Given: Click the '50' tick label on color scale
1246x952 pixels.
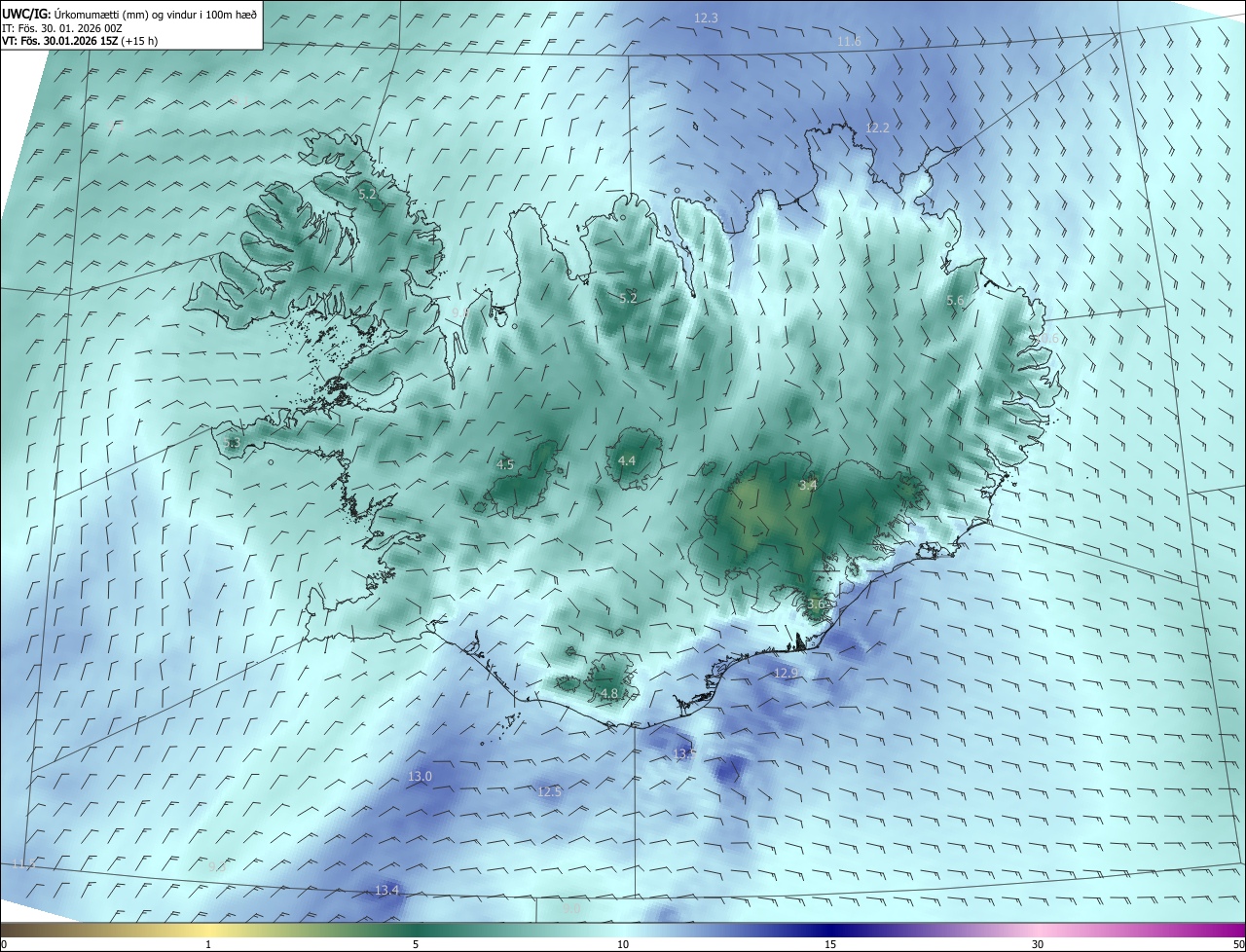Looking at the screenshot, I should [x=1238, y=945].
